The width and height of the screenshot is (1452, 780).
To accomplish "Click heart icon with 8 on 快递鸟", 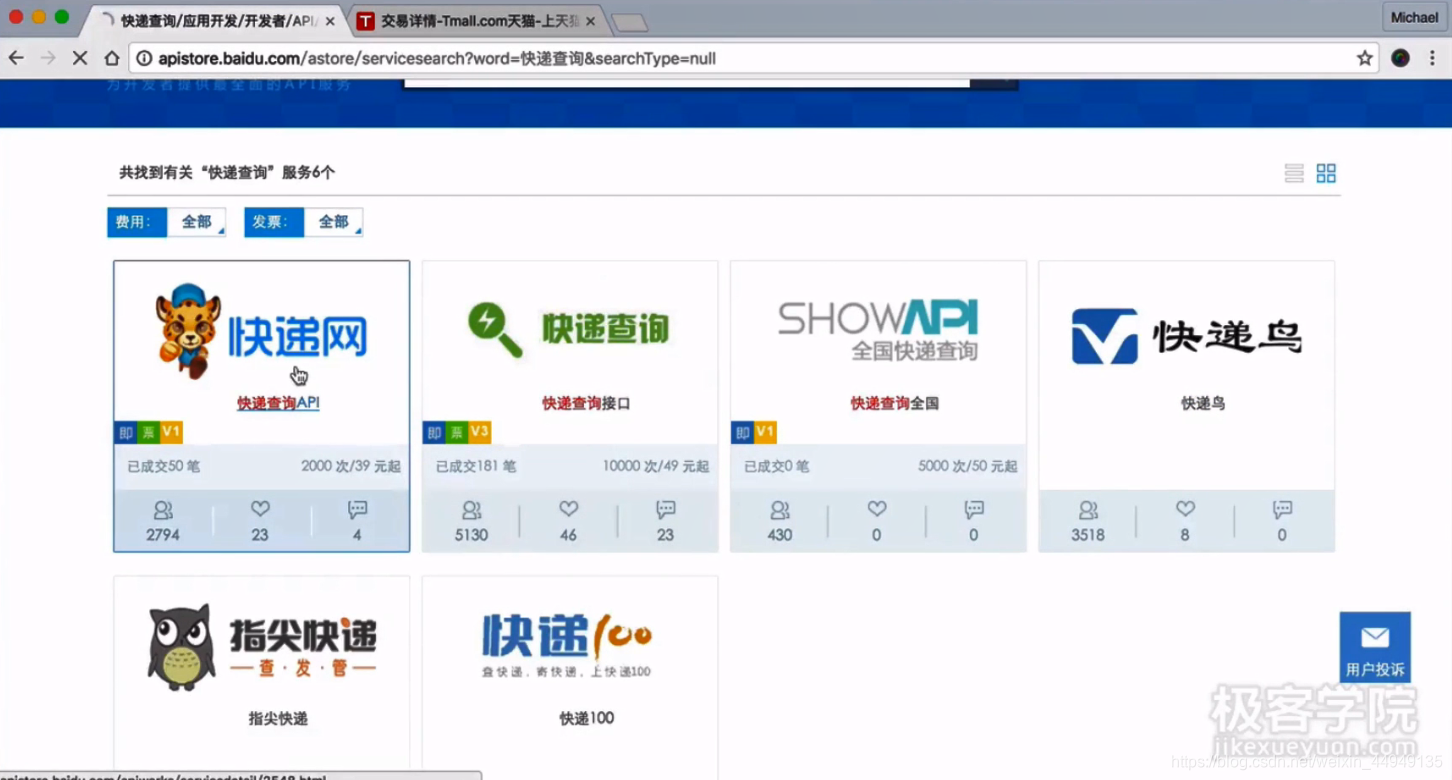I will point(1185,510).
